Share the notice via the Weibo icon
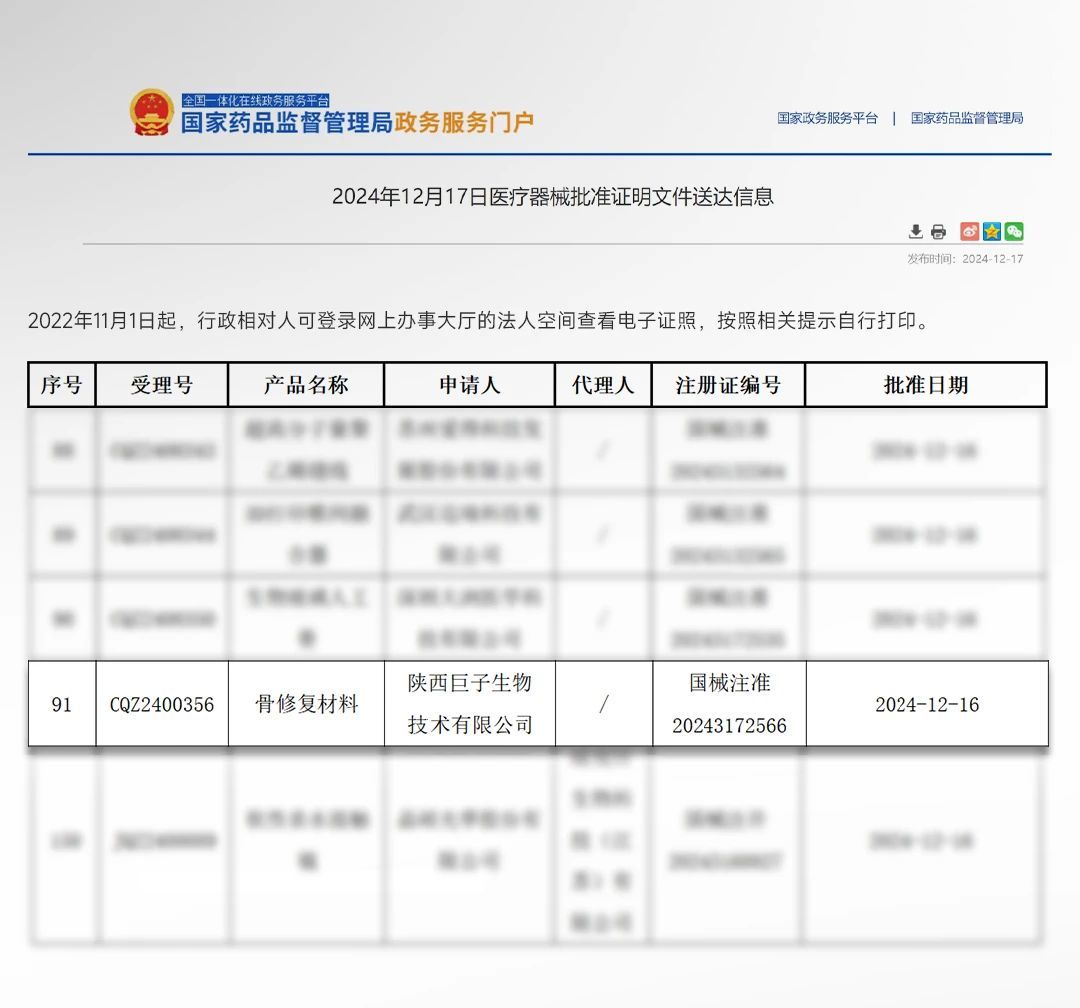The height and width of the screenshot is (1008, 1080). 969,232
